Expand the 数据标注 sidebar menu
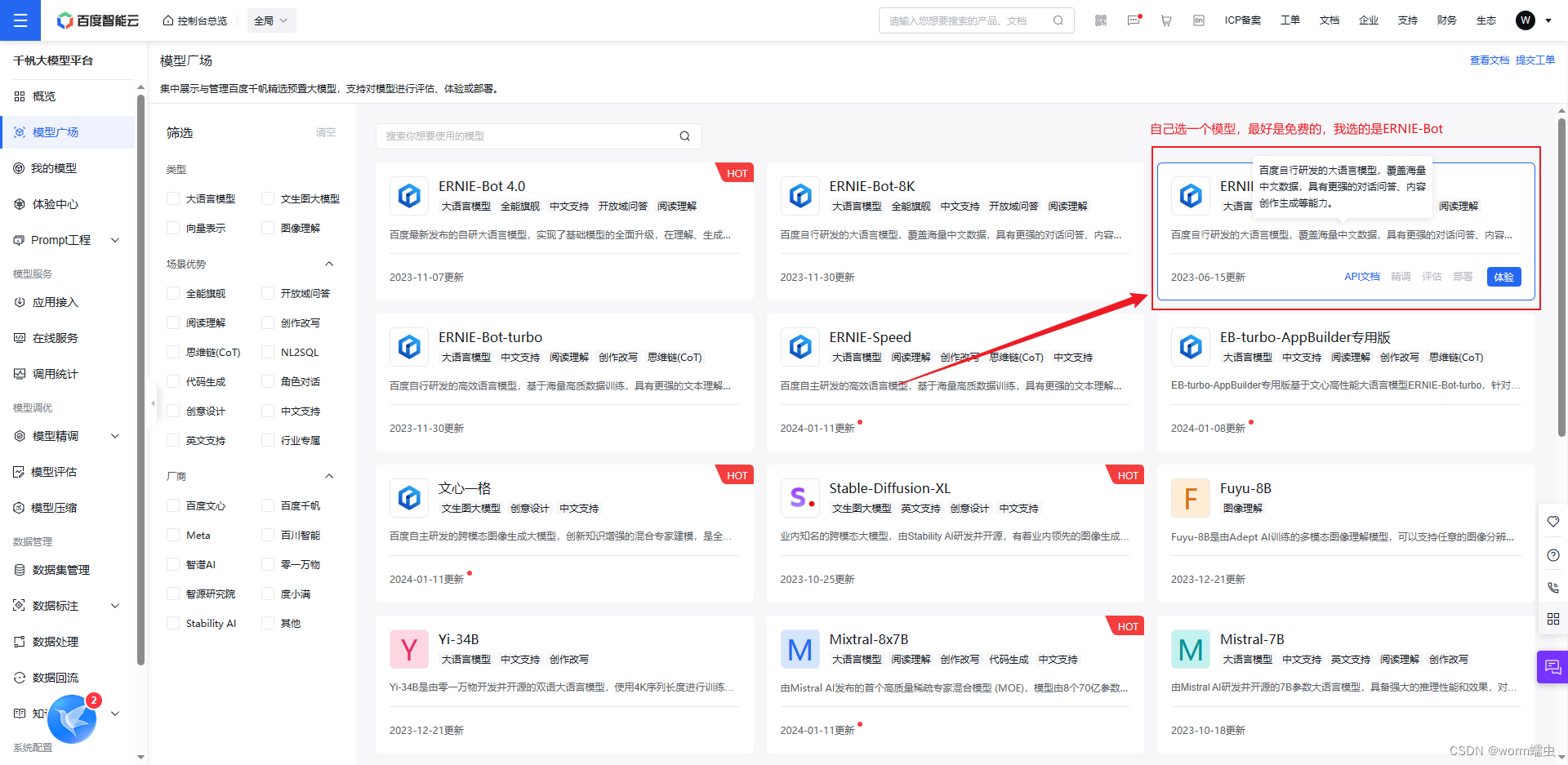 [x=115, y=606]
